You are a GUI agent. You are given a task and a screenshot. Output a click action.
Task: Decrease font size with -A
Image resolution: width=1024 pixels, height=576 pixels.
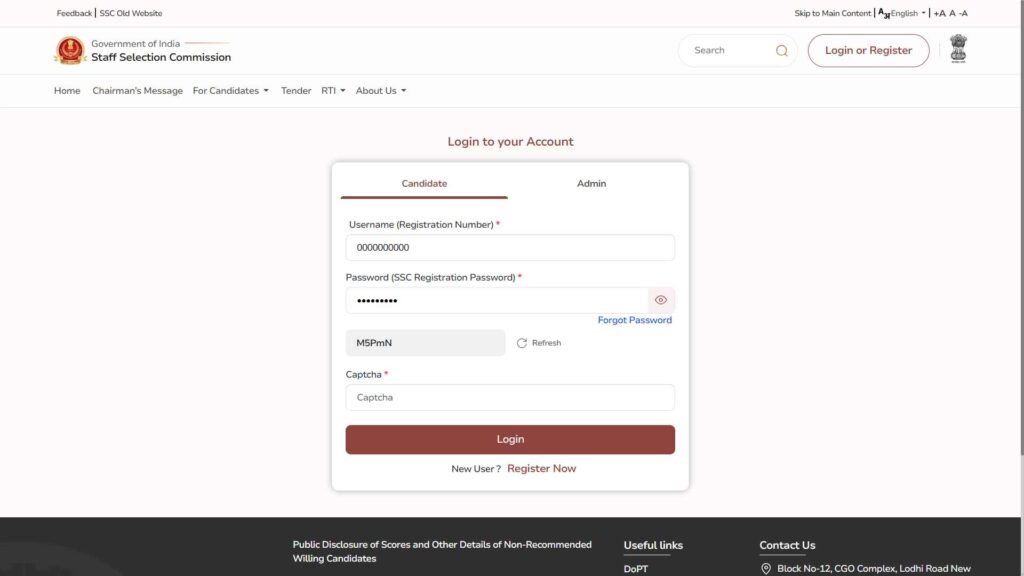[963, 14]
